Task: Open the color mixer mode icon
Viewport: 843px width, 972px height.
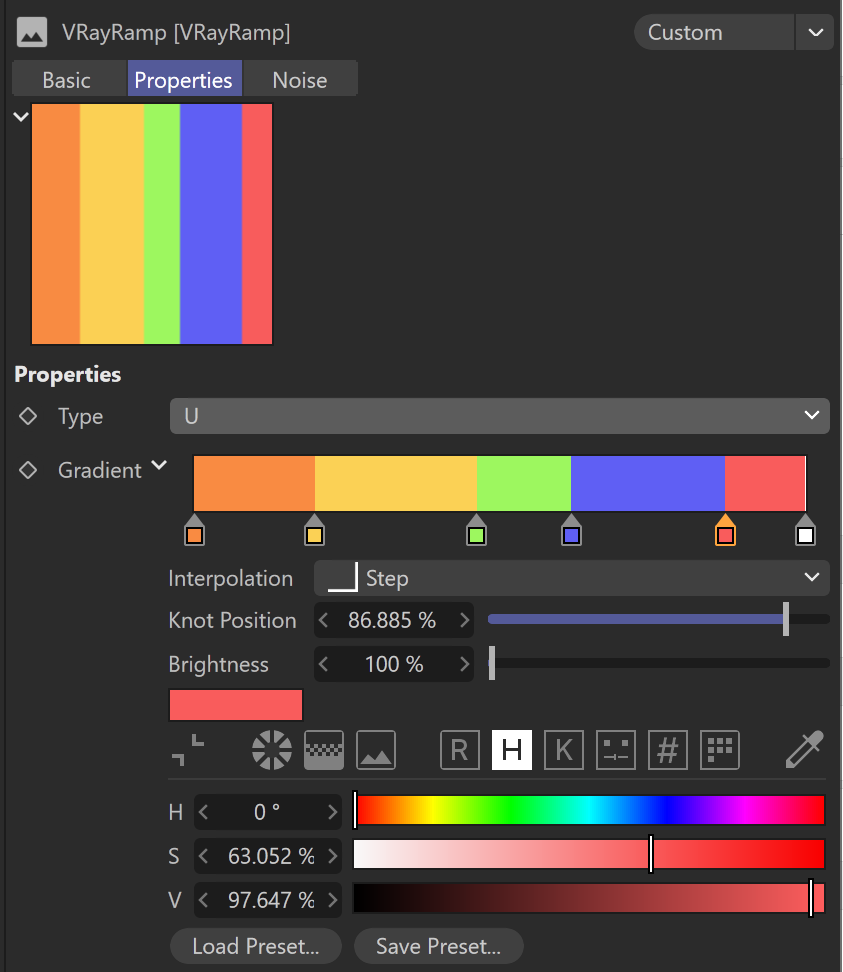Action: [x=616, y=750]
